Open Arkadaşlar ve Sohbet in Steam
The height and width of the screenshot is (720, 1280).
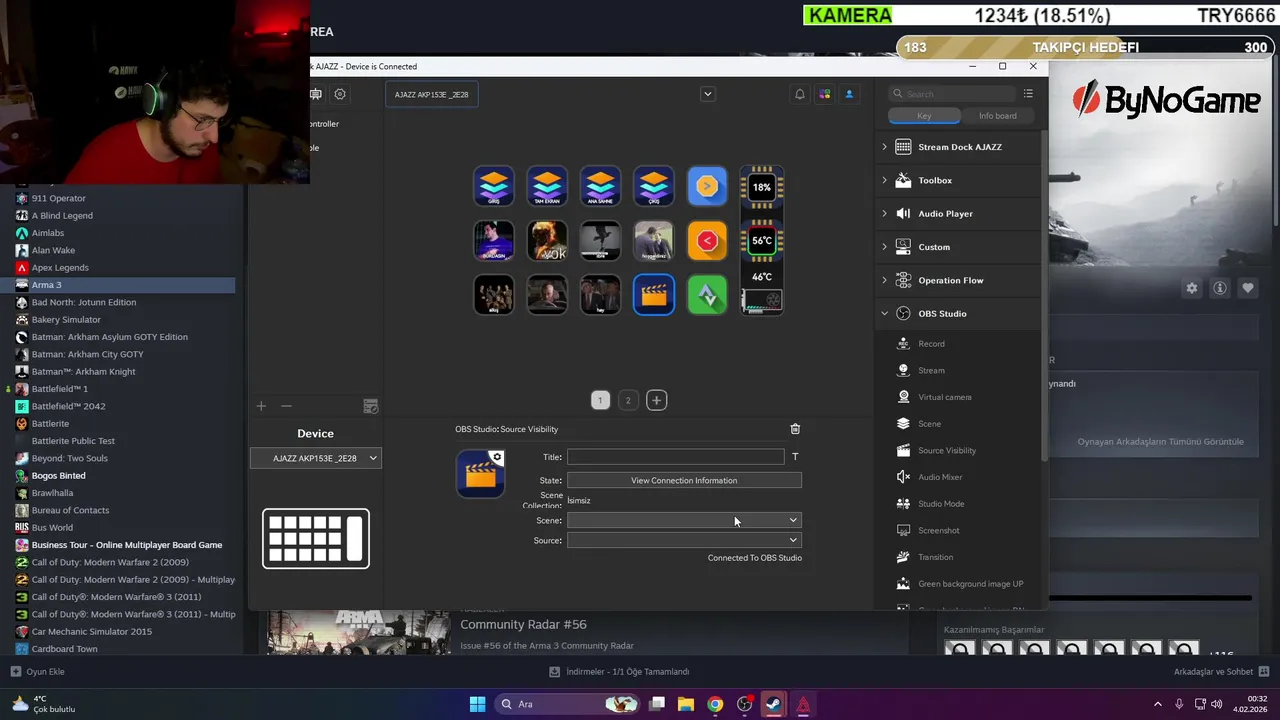click(1222, 672)
